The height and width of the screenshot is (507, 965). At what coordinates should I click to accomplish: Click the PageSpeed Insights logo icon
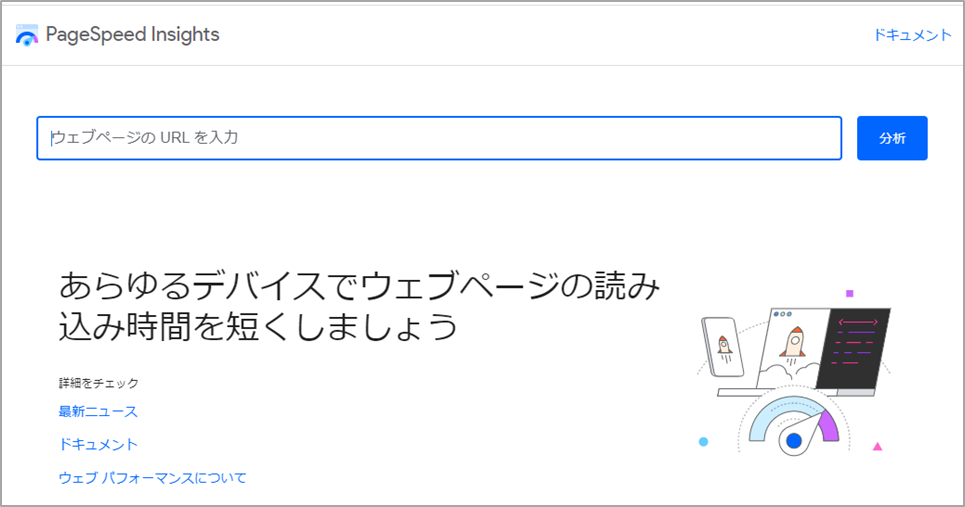click(27, 35)
